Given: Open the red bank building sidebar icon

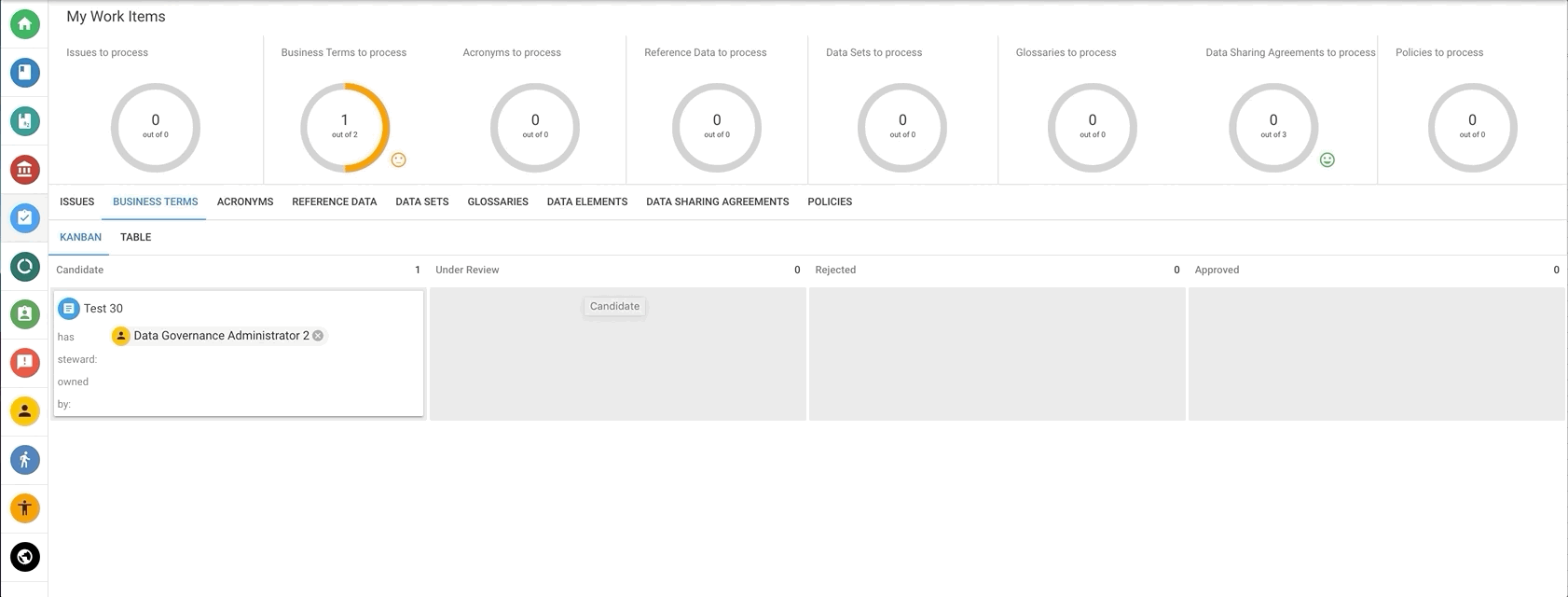Looking at the screenshot, I should click(25, 169).
